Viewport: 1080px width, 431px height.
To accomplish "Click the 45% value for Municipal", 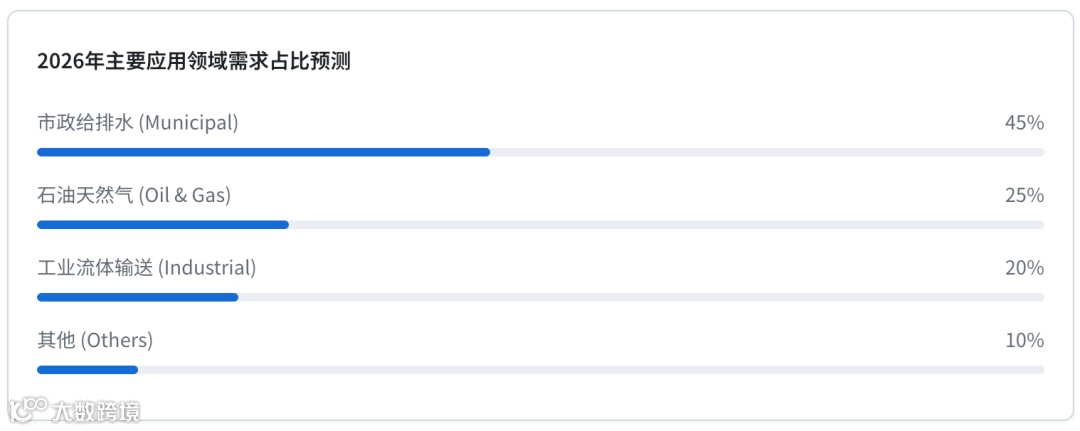I will pos(1024,123).
